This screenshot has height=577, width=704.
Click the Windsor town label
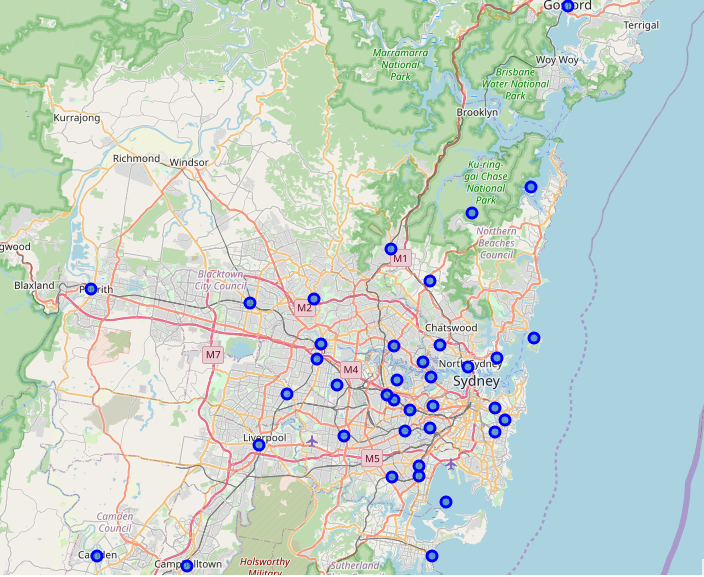click(189, 163)
